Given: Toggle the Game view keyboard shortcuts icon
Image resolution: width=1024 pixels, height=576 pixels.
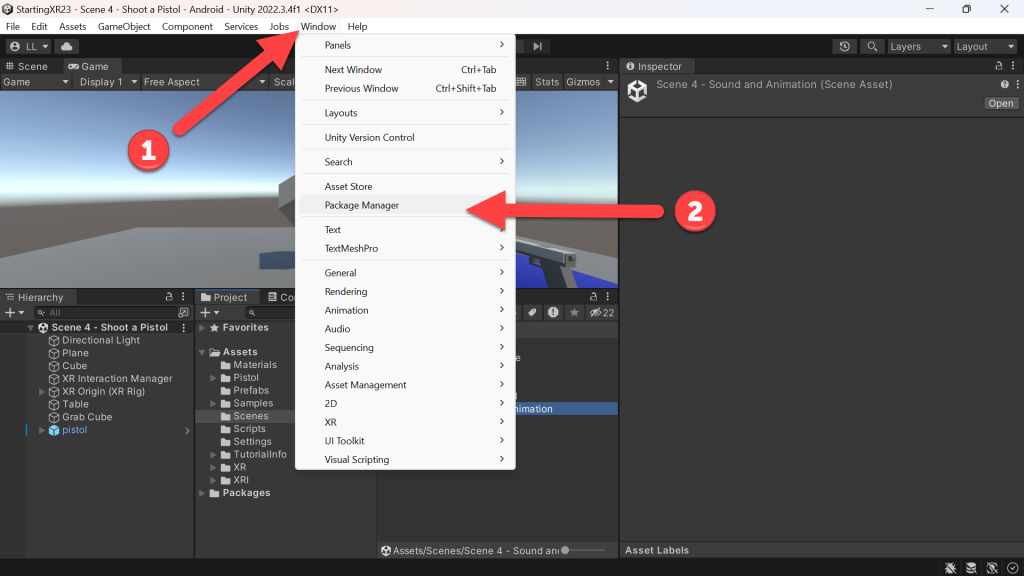Looking at the screenshot, I should [x=520, y=82].
